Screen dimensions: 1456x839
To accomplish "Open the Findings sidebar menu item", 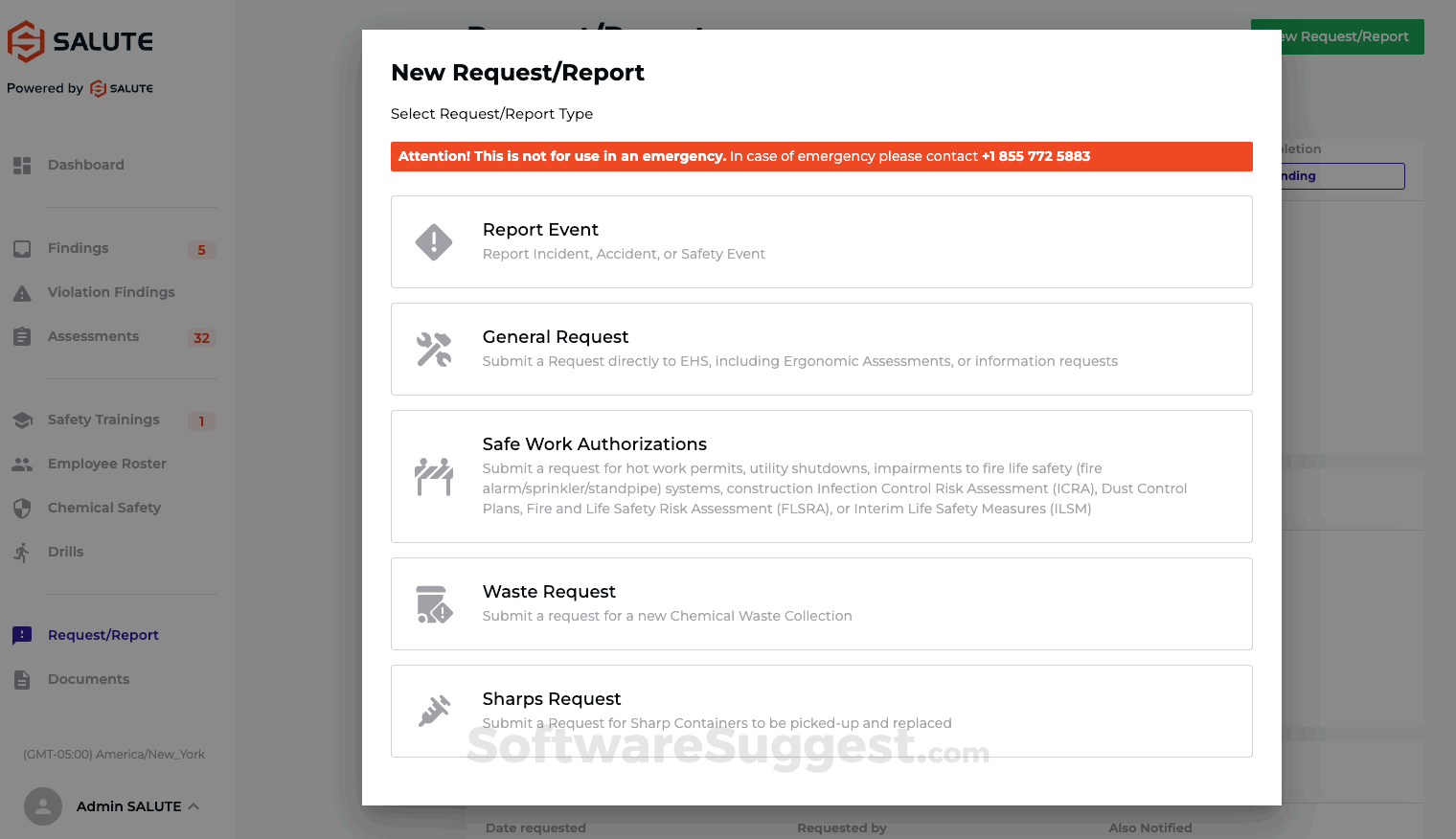I will coord(79,248).
